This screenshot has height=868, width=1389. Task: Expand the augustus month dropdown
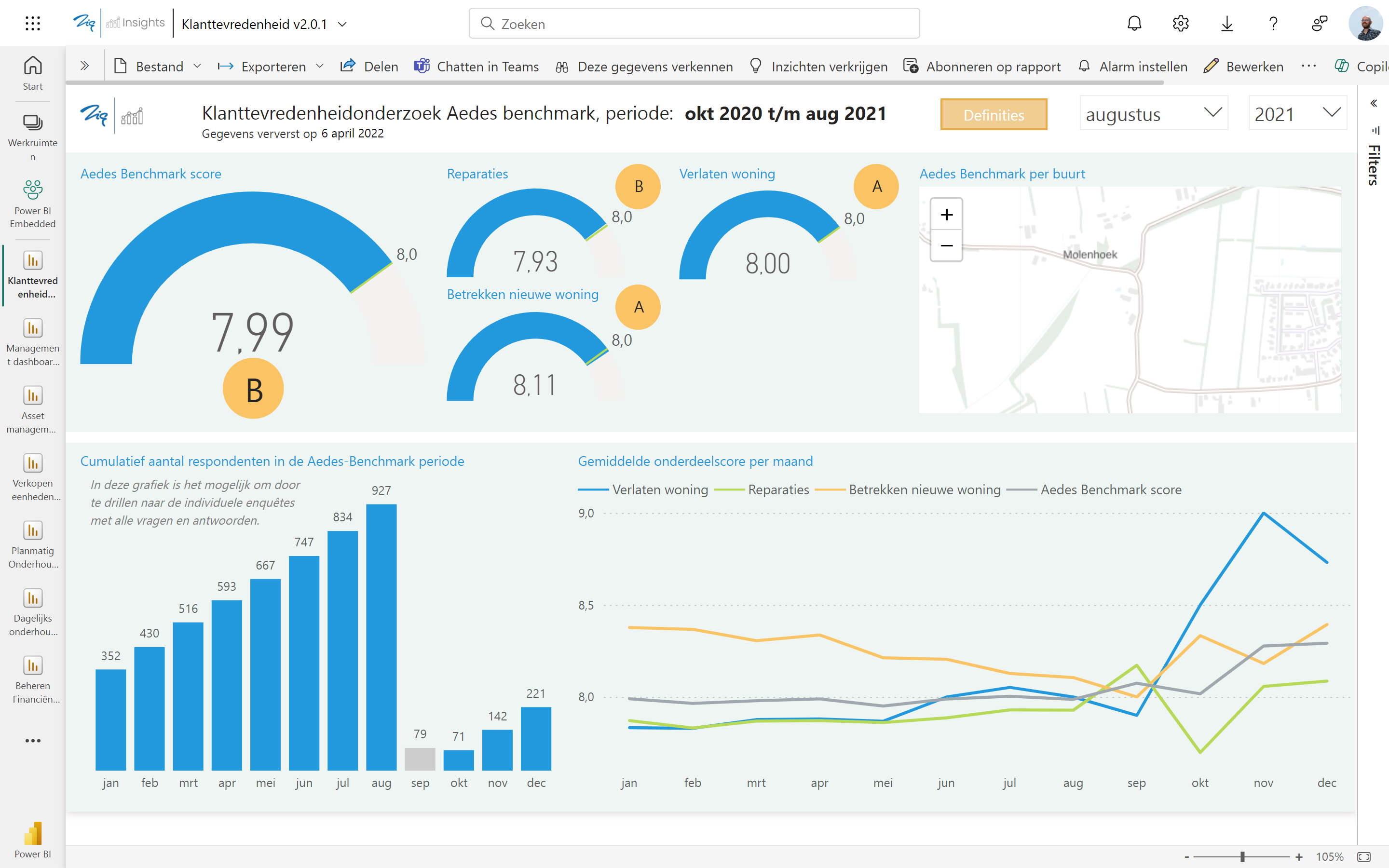[x=1154, y=114]
